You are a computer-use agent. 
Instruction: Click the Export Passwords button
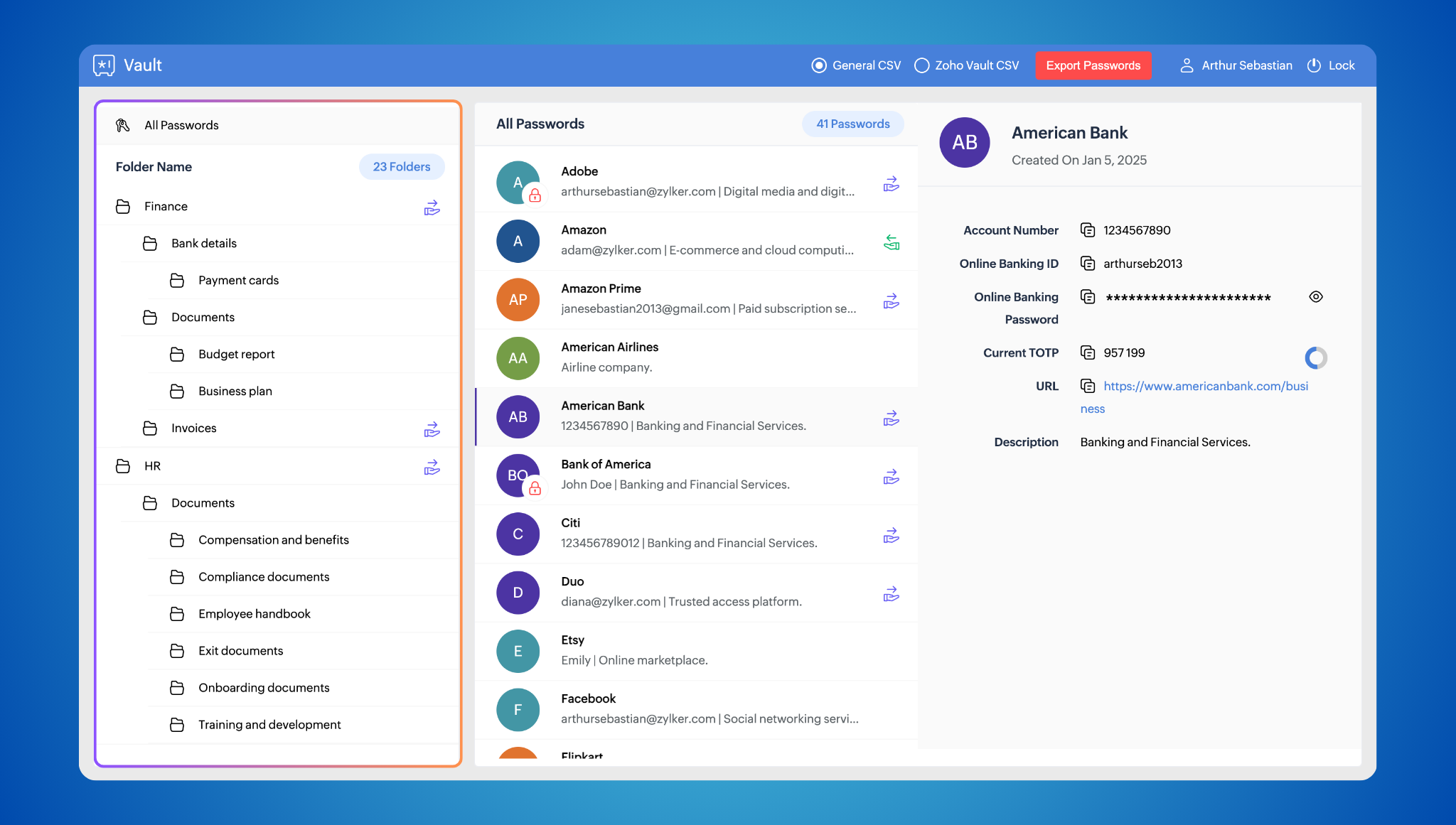coord(1093,65)
